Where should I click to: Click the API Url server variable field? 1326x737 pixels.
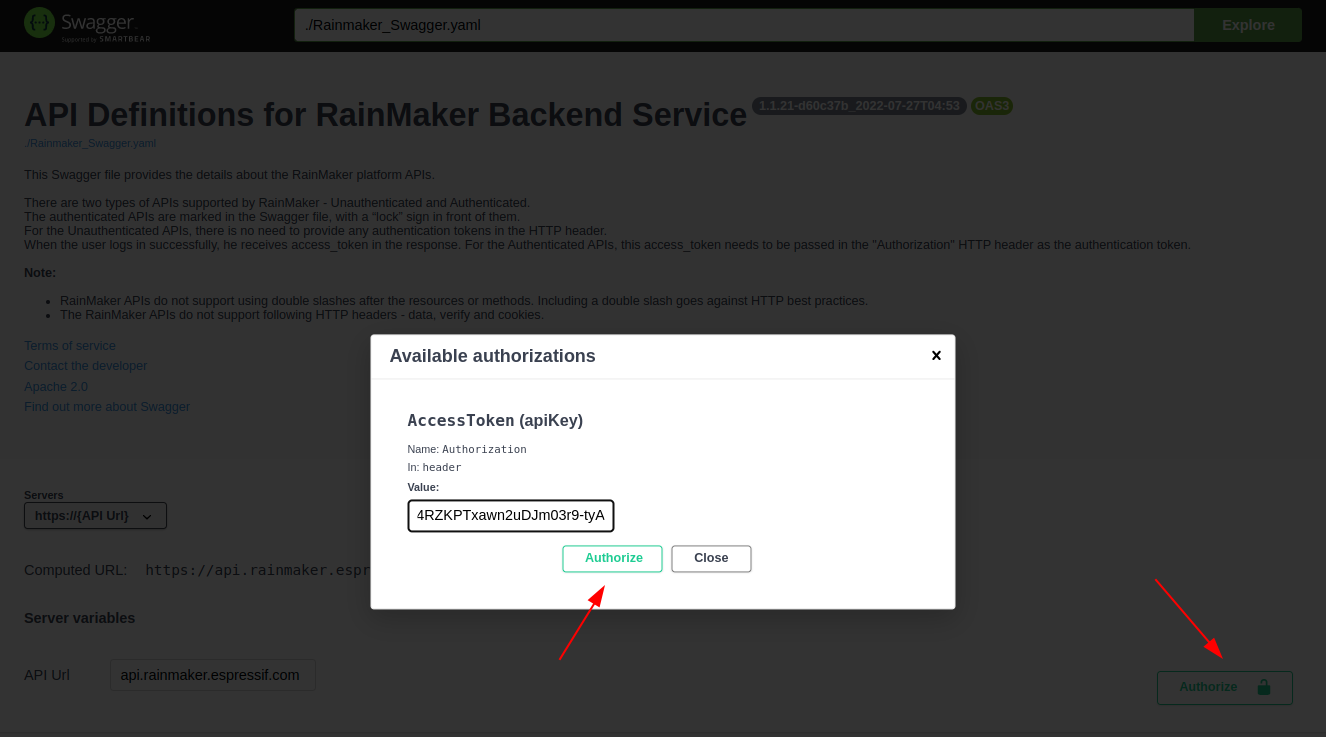(212, 675)
